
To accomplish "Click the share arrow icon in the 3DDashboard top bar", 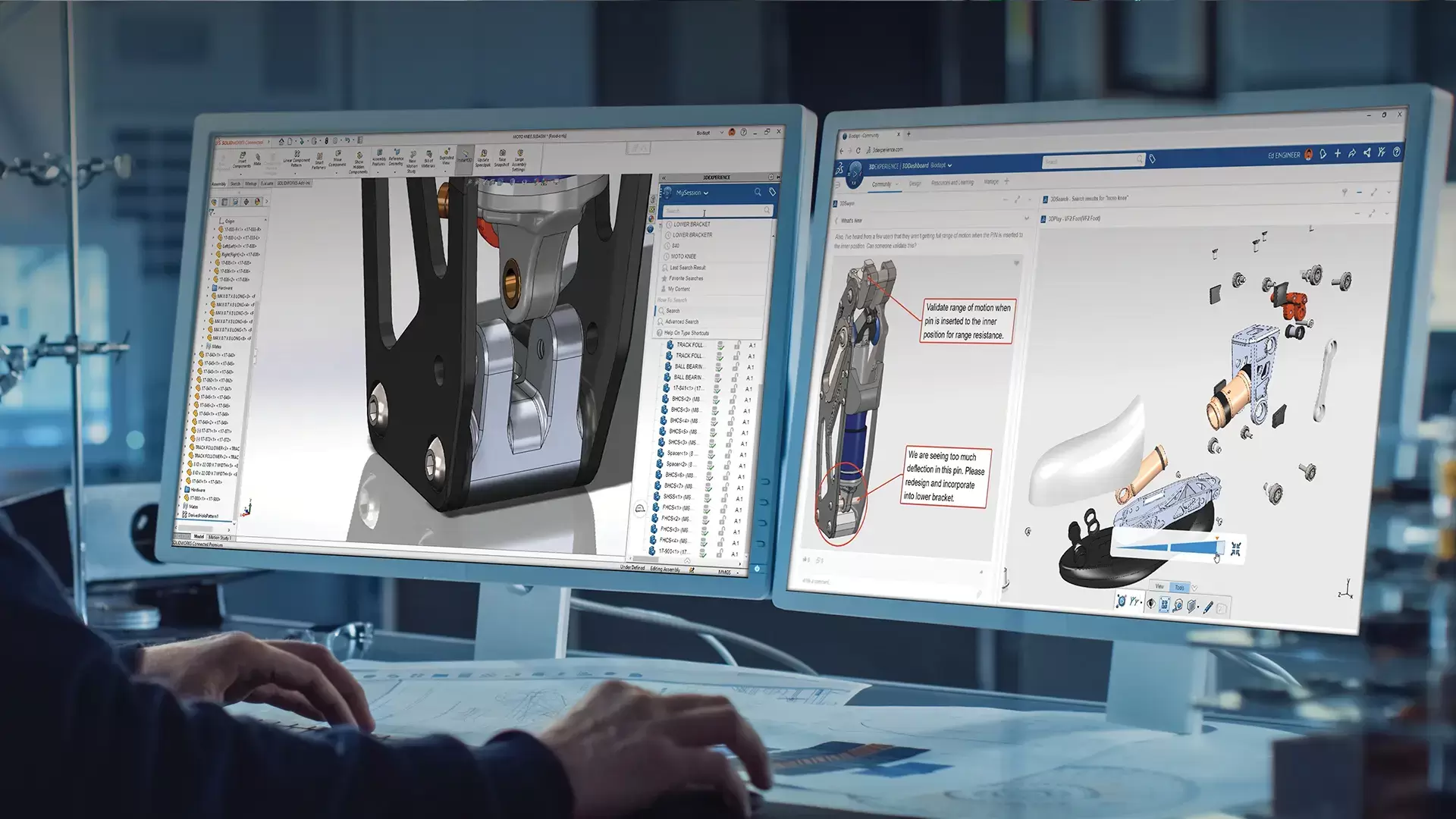I will click(x=1352, y=153).
